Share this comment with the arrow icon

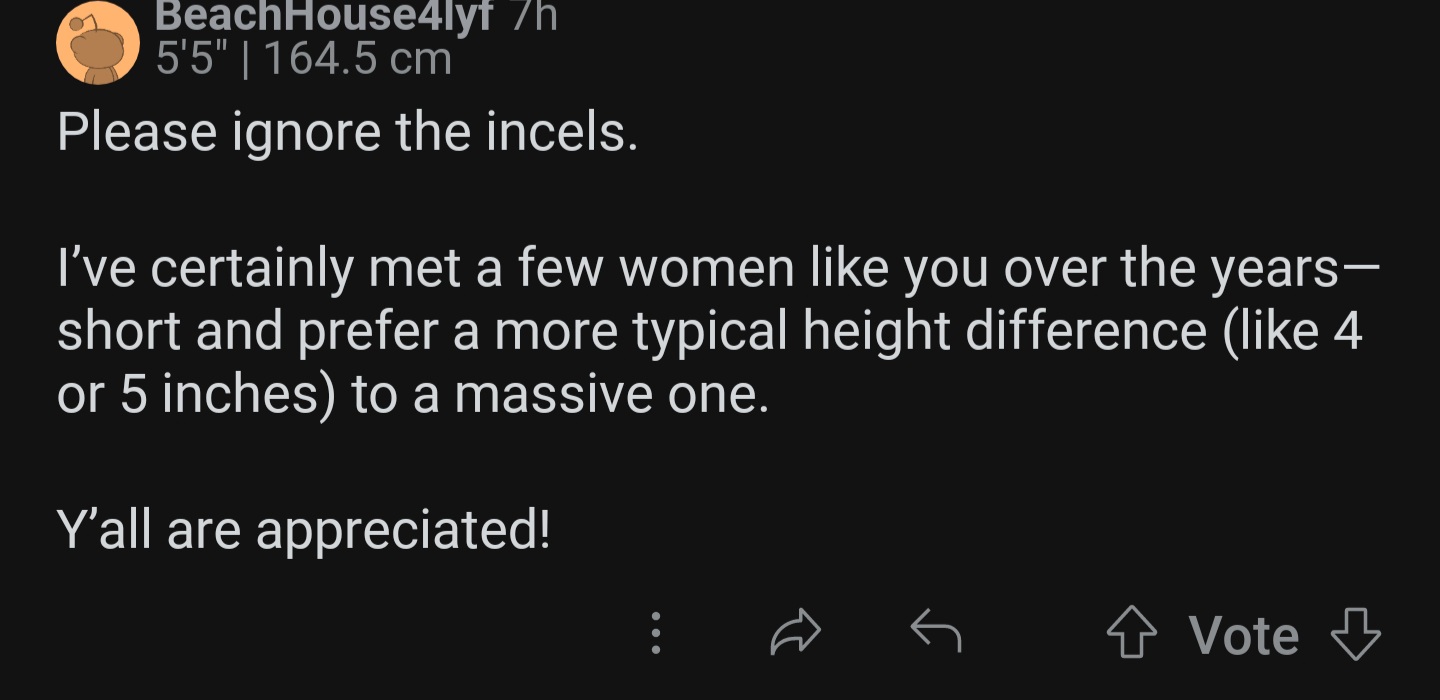click(x=796, y=634)
